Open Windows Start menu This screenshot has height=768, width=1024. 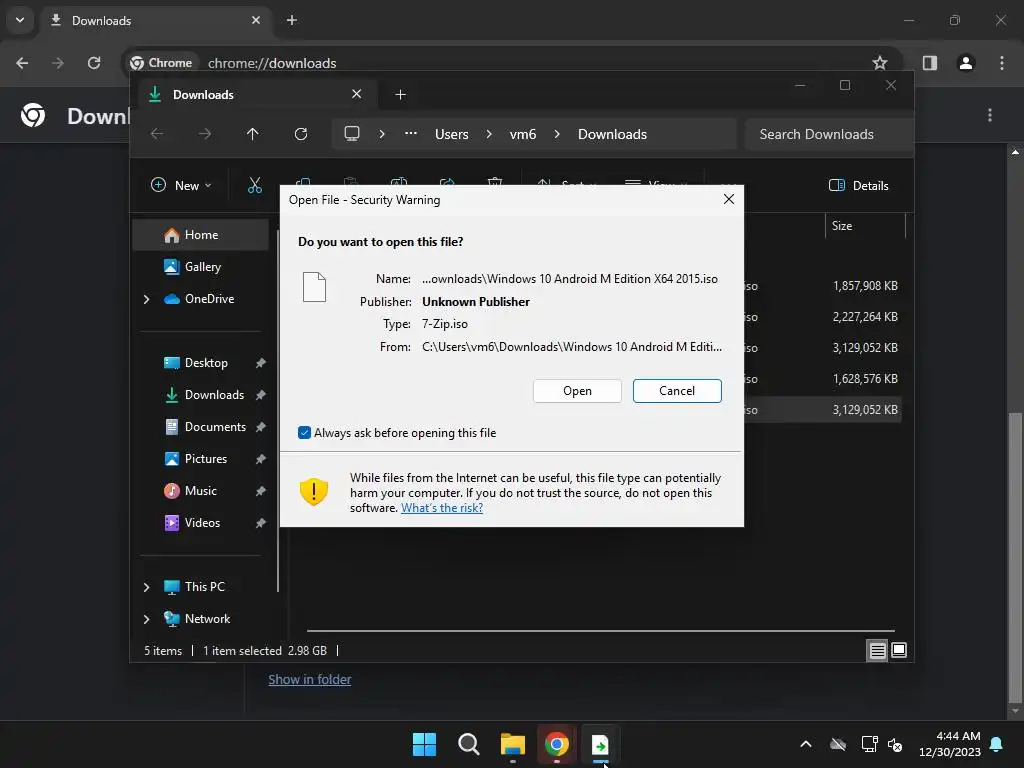point(424,744)
